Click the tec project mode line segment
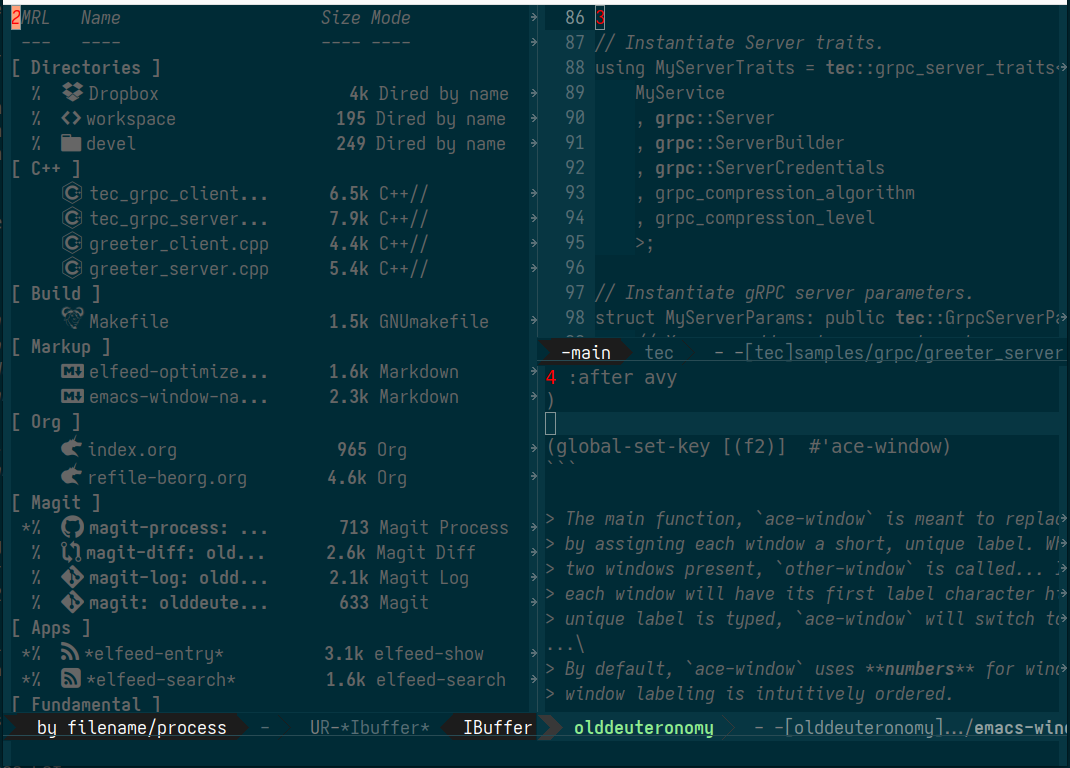The height and width of the screenshot is (768, 1070). point(659,352)
